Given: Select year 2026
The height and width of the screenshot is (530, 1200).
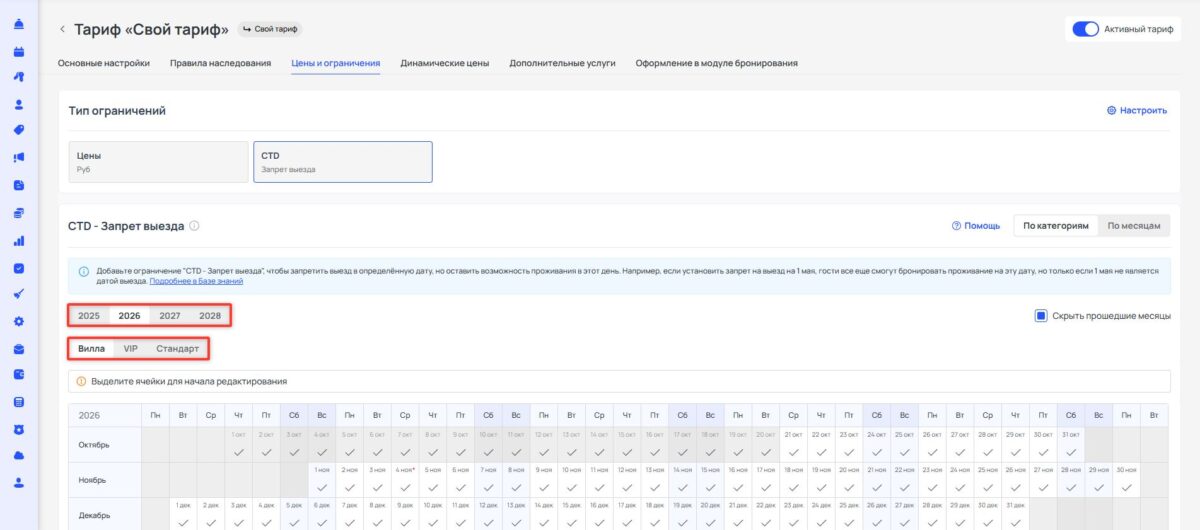Looking at the screenshot, I should [129, 316].
